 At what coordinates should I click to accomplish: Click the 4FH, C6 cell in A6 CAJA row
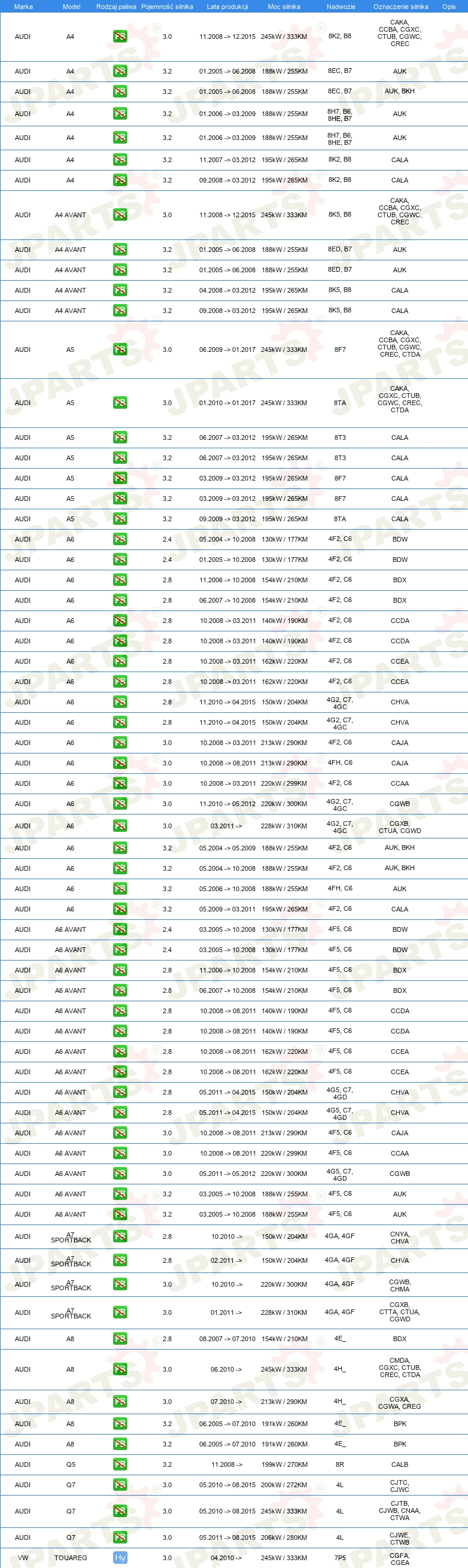(340, 762)
